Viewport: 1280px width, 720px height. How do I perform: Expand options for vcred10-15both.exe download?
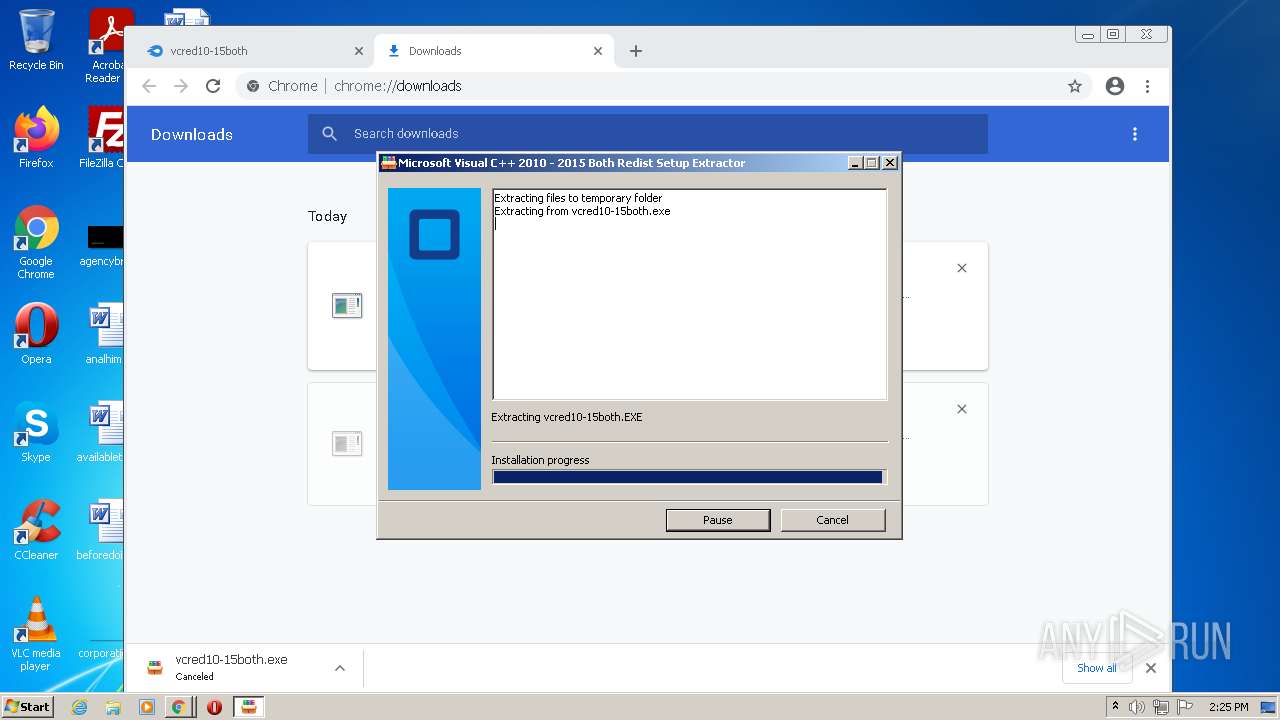(340, 668)
